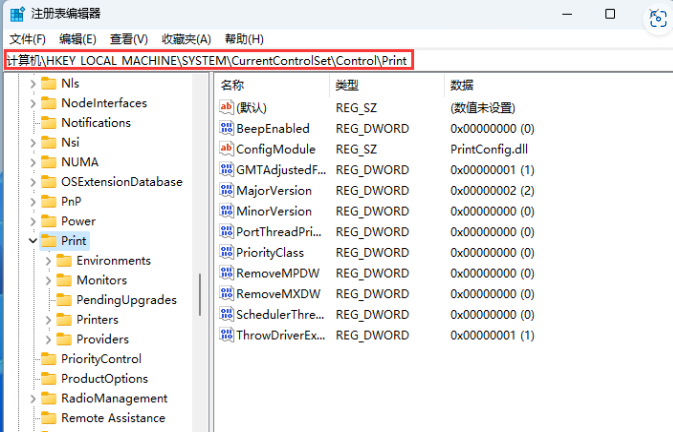Expand the Providers subkey
The image size is (673, 432).
click(49, 339)
